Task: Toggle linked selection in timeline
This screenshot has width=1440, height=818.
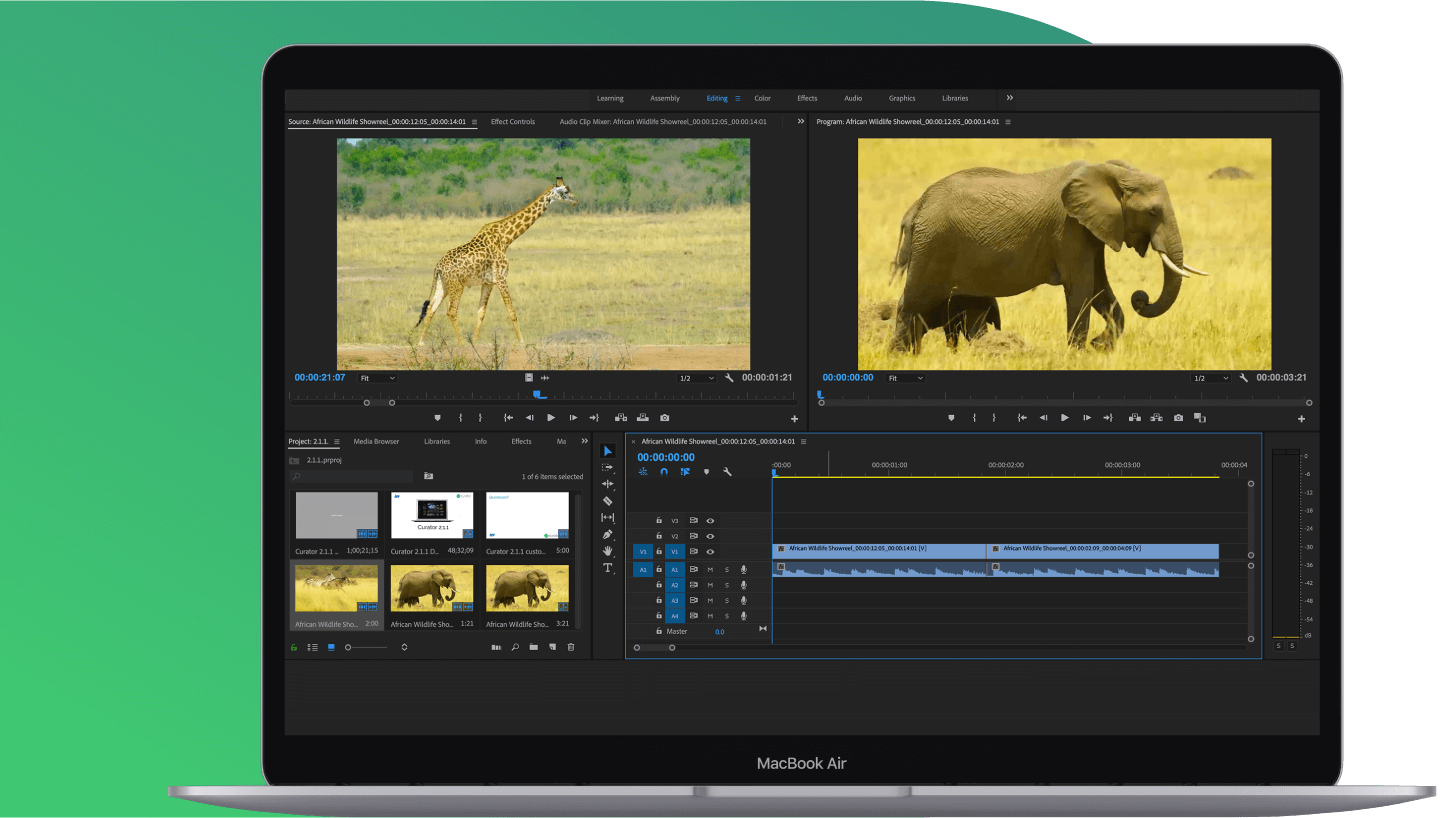Action: point(685,471)
